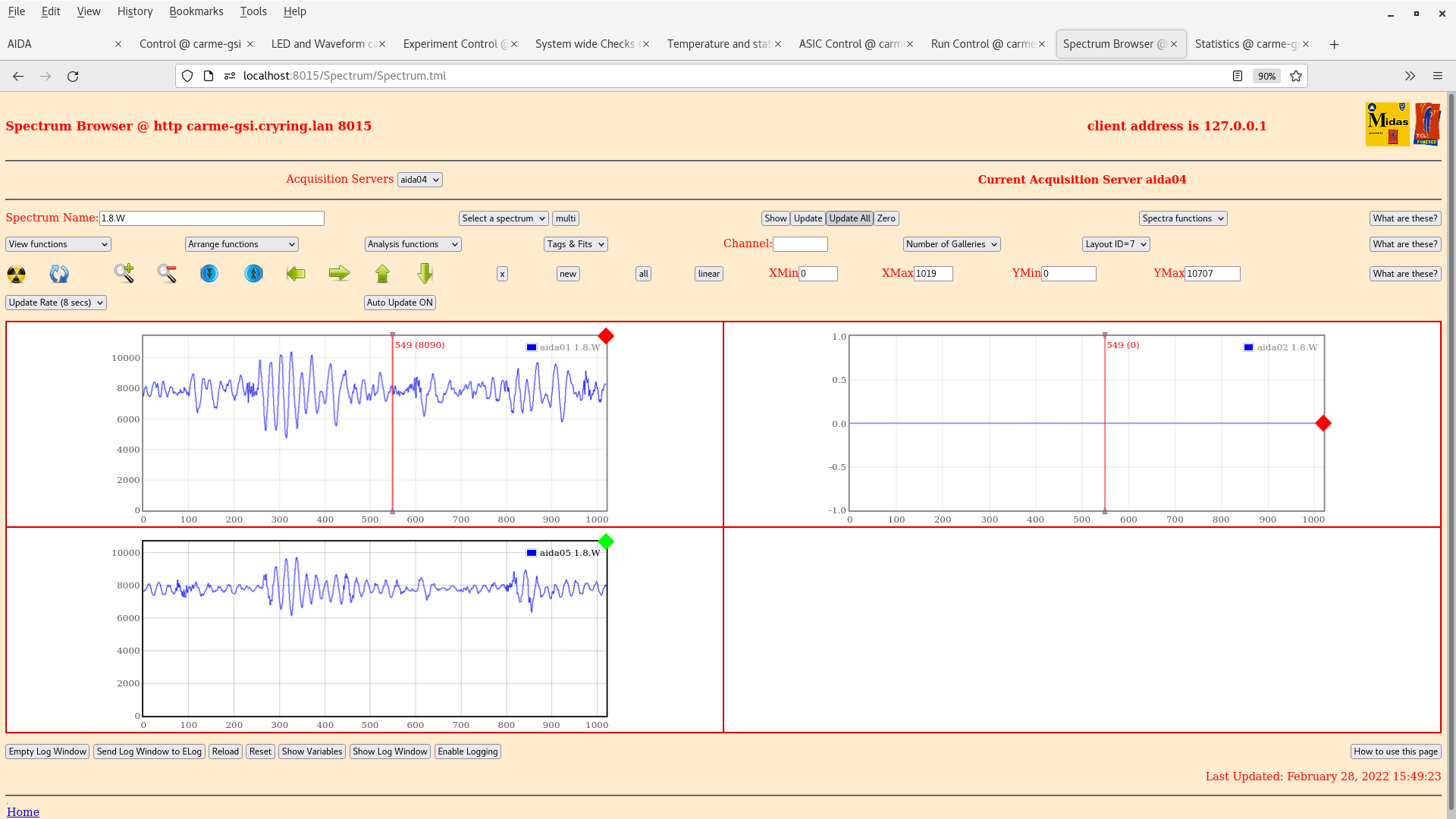Click the browser back arrow

tap(18, 76)
